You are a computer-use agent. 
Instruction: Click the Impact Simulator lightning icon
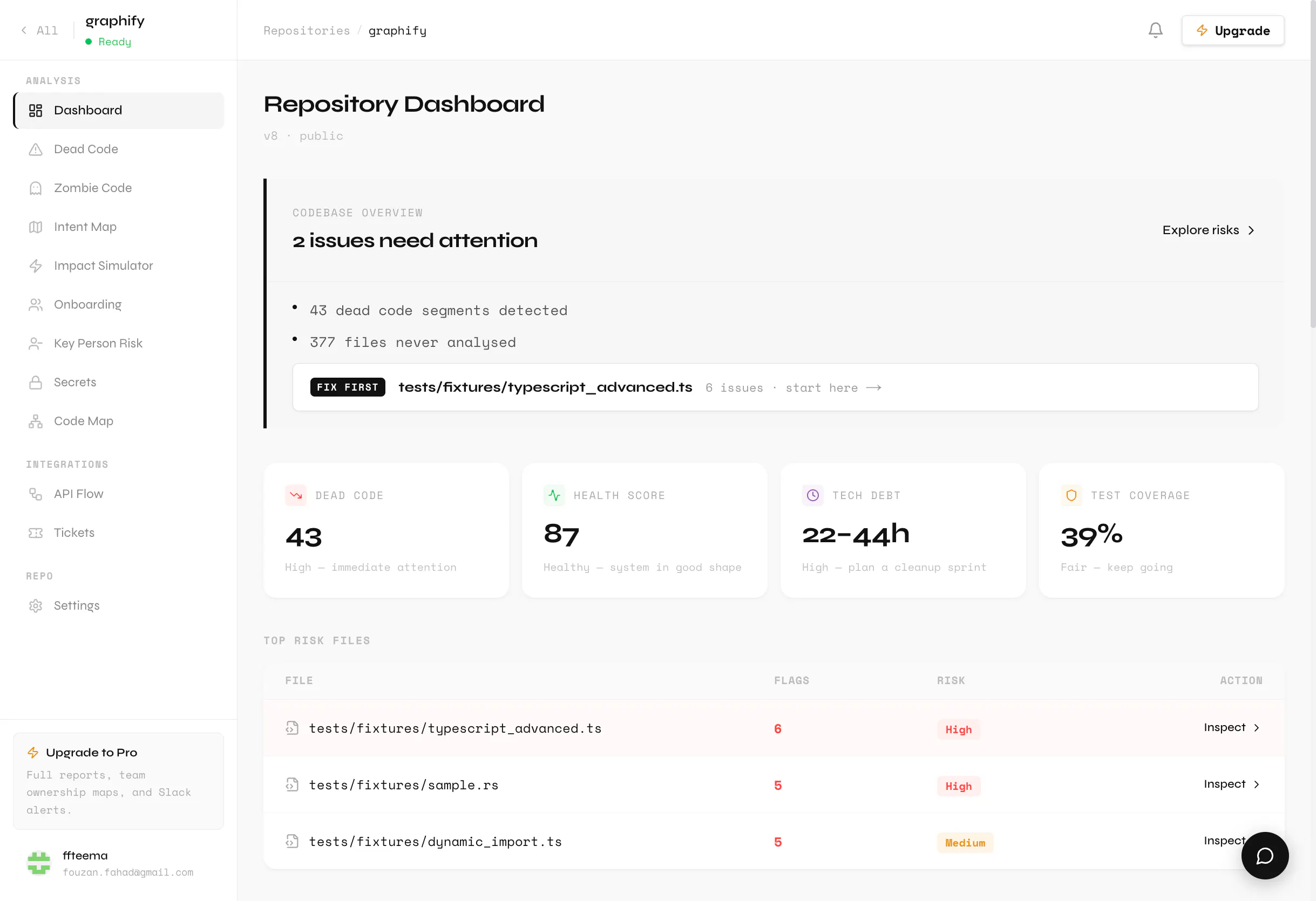36,266
